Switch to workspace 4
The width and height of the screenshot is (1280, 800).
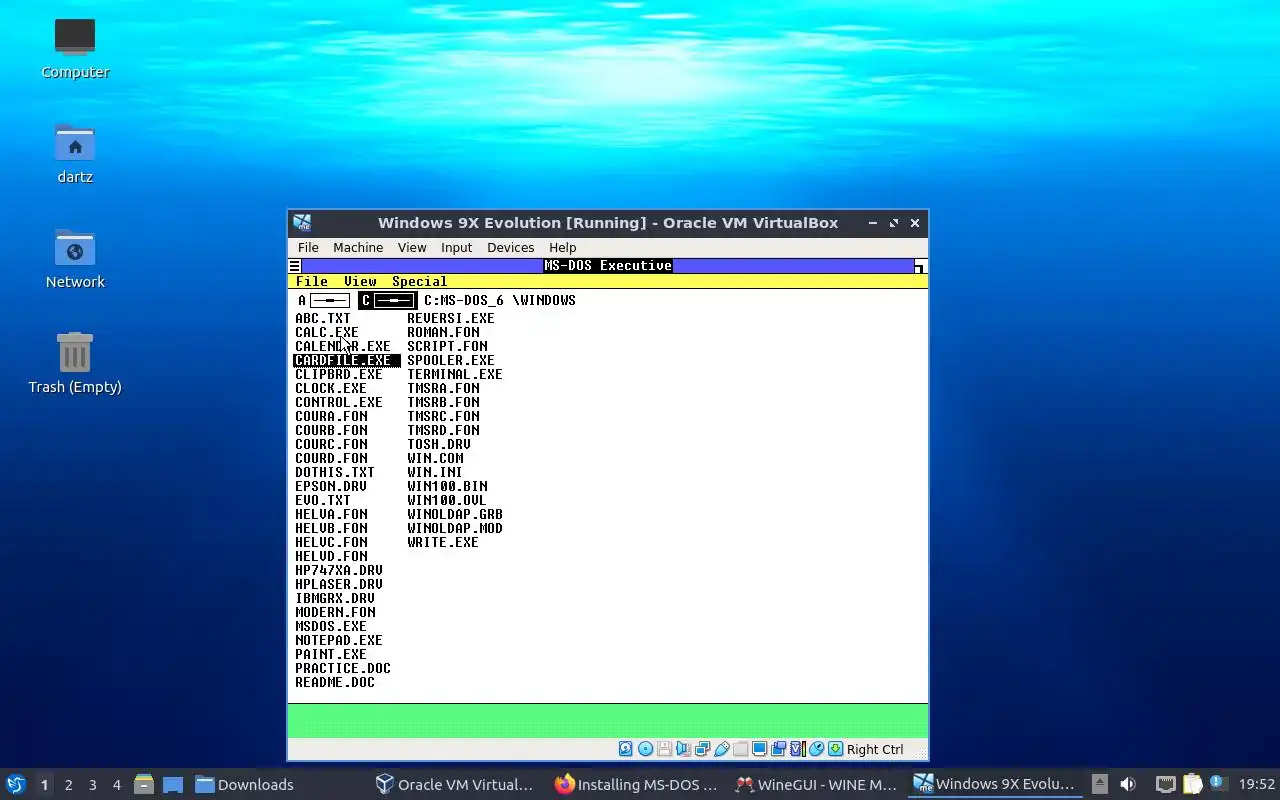pyautogui.click(x=116, y=785)
